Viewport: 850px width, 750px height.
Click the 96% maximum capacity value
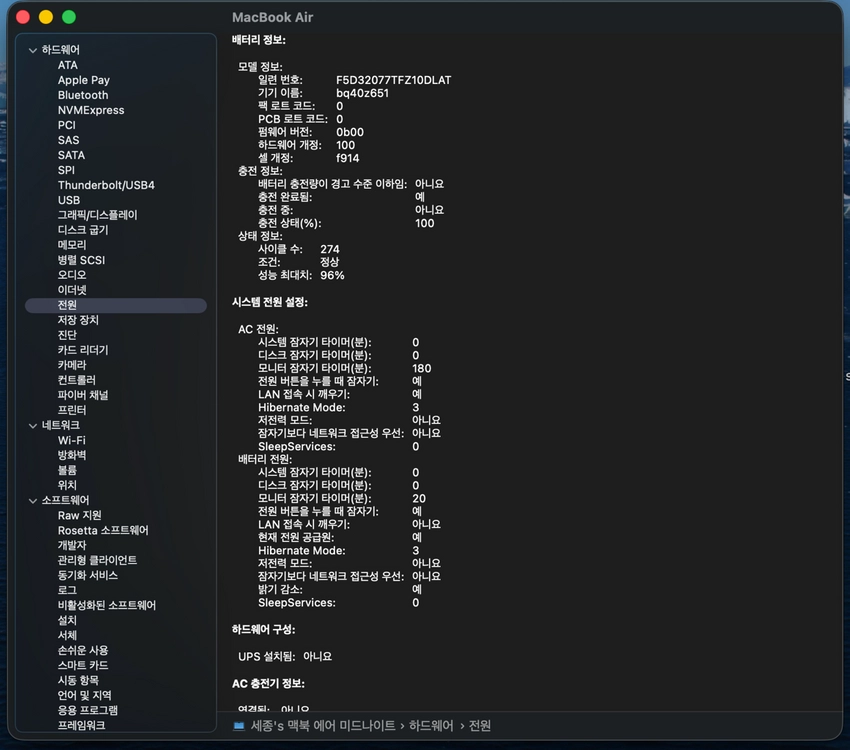(x=332, y=275)
